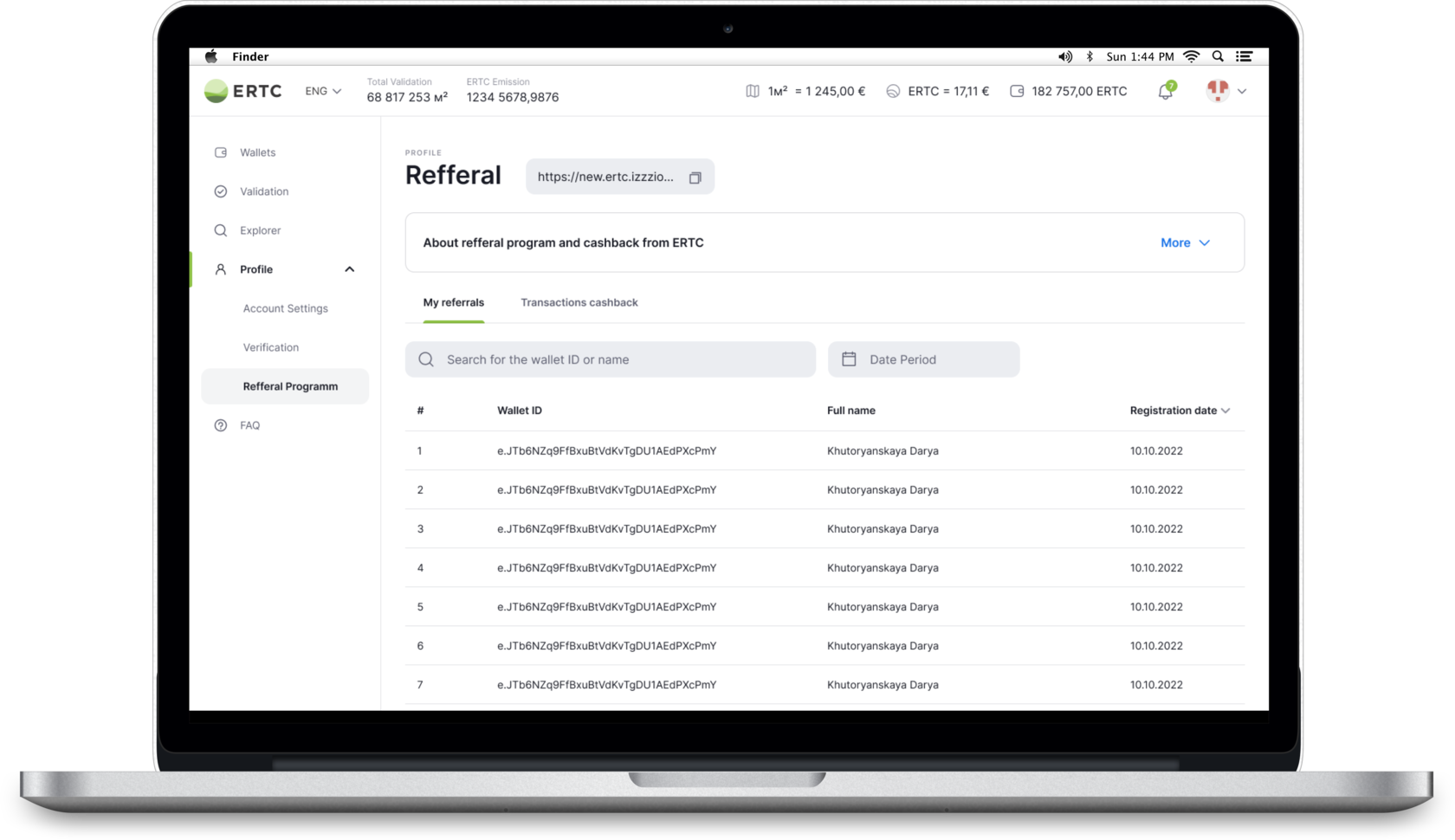Click the Wi-Fi icon in menu bar
Image resolution: width=1455 pixels, height=840 pixels.
[1192, 56]
